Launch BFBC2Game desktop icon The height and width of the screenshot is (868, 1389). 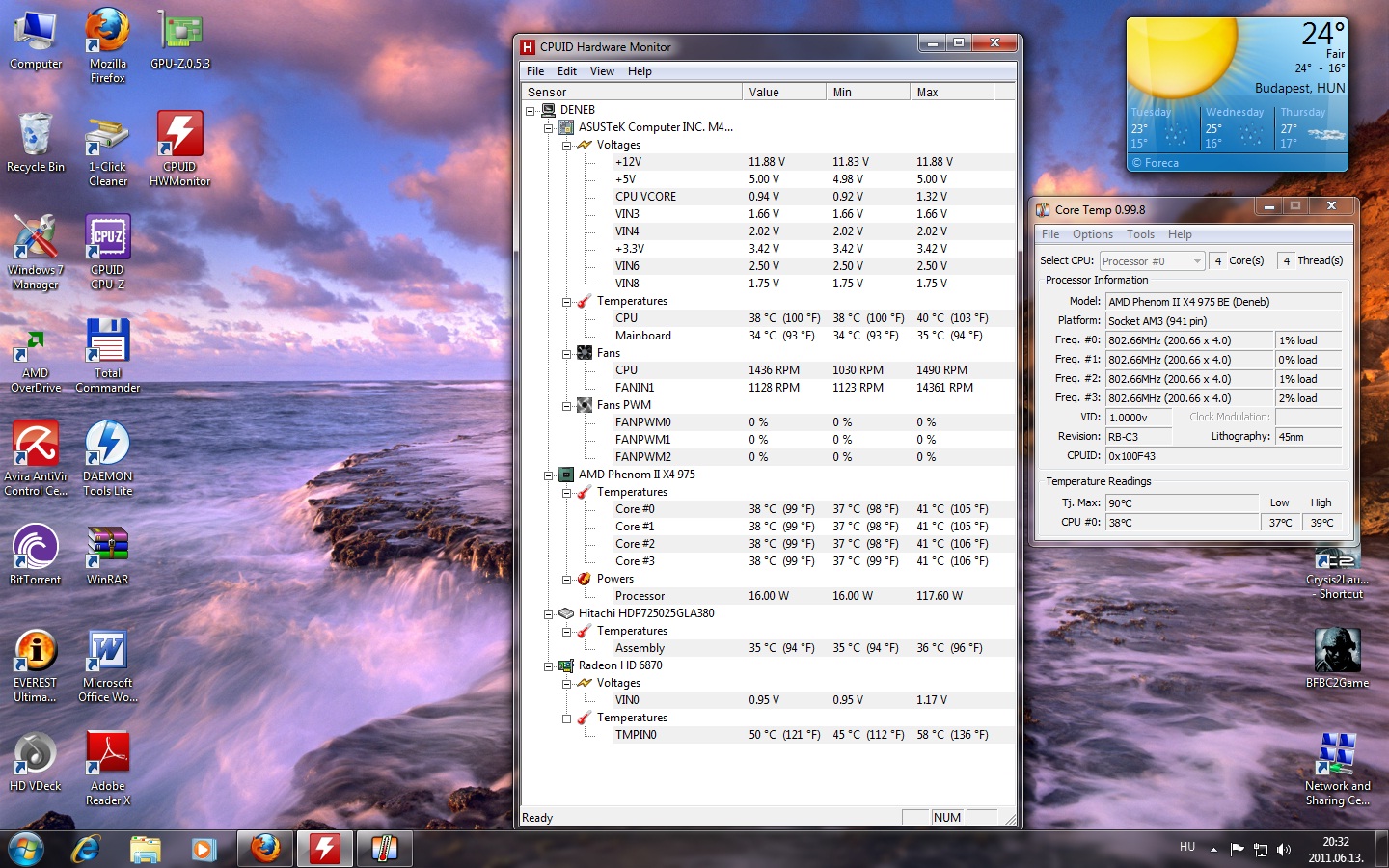click(x=1337, y=659)
